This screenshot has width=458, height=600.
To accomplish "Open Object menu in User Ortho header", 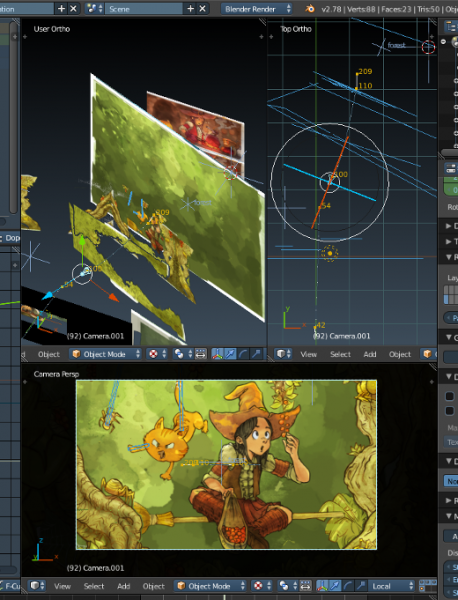I will (x=49, y=354).
